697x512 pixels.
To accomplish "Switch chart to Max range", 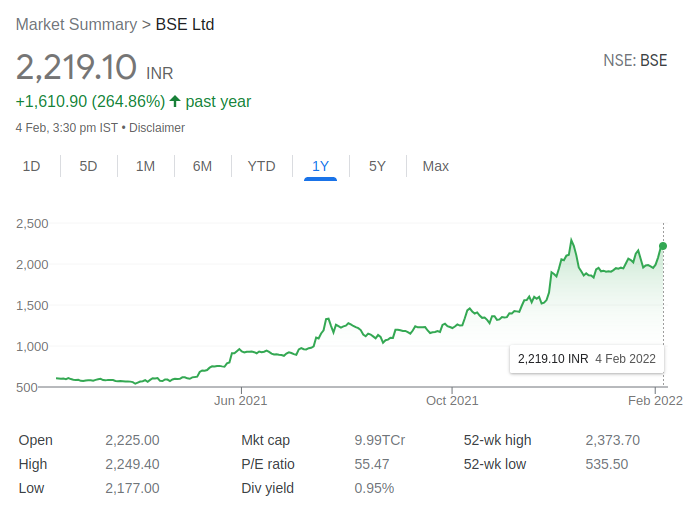I will click(436, 166).
